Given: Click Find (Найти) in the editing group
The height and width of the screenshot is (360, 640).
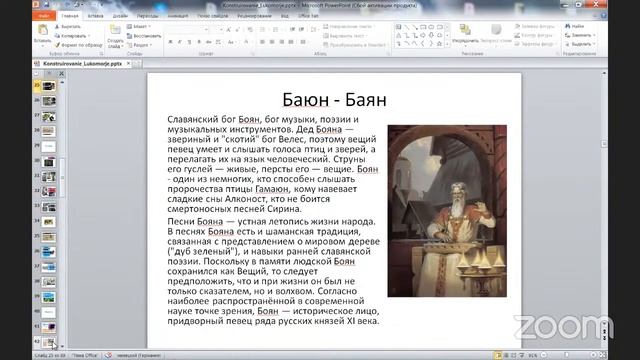Looking at the screenshot, I should (x=575, y=26).
